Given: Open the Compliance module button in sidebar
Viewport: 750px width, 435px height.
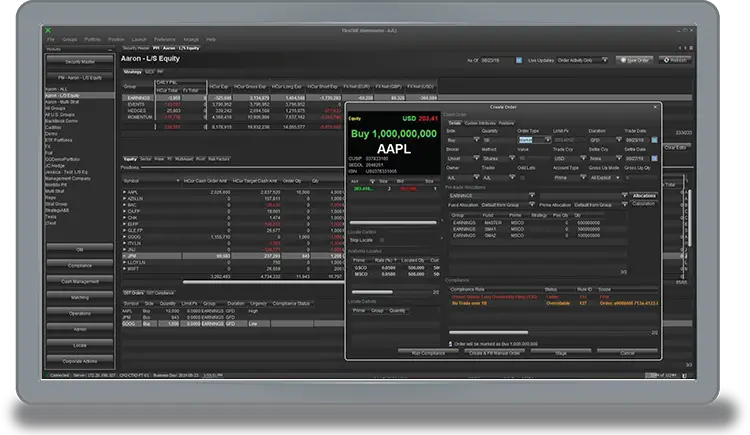Looking at the screenshot, I should (x=79, y=266).
